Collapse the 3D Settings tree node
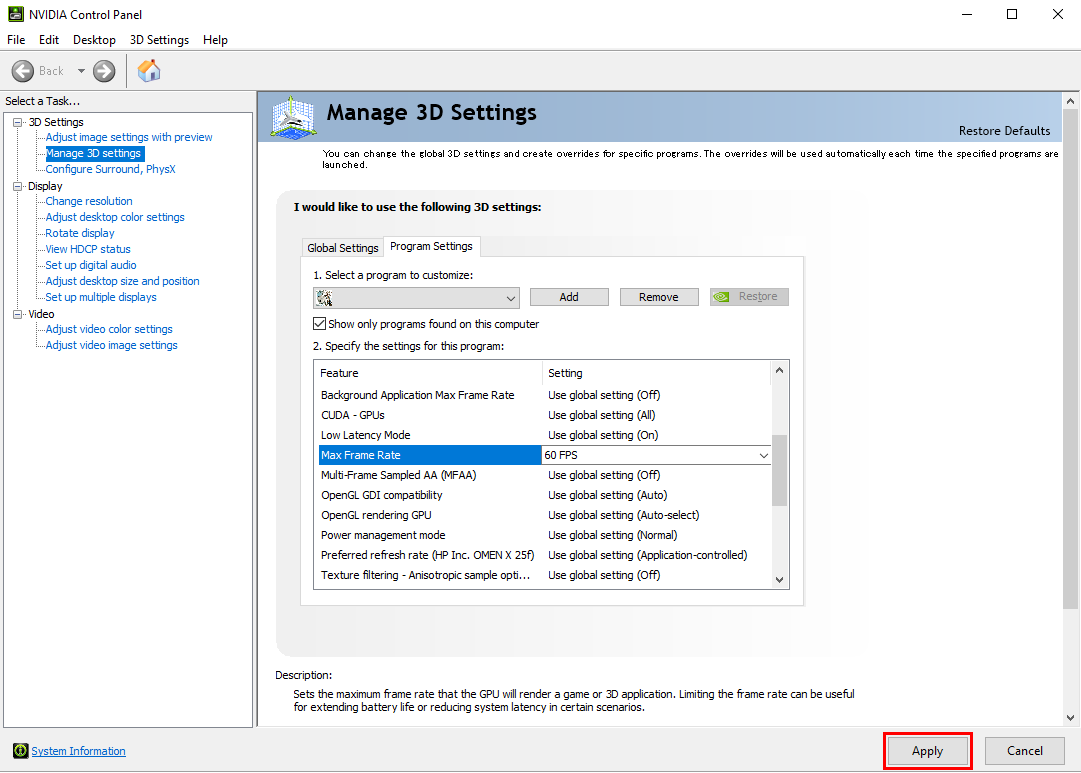1081x773 pixels. pos(17,122)
